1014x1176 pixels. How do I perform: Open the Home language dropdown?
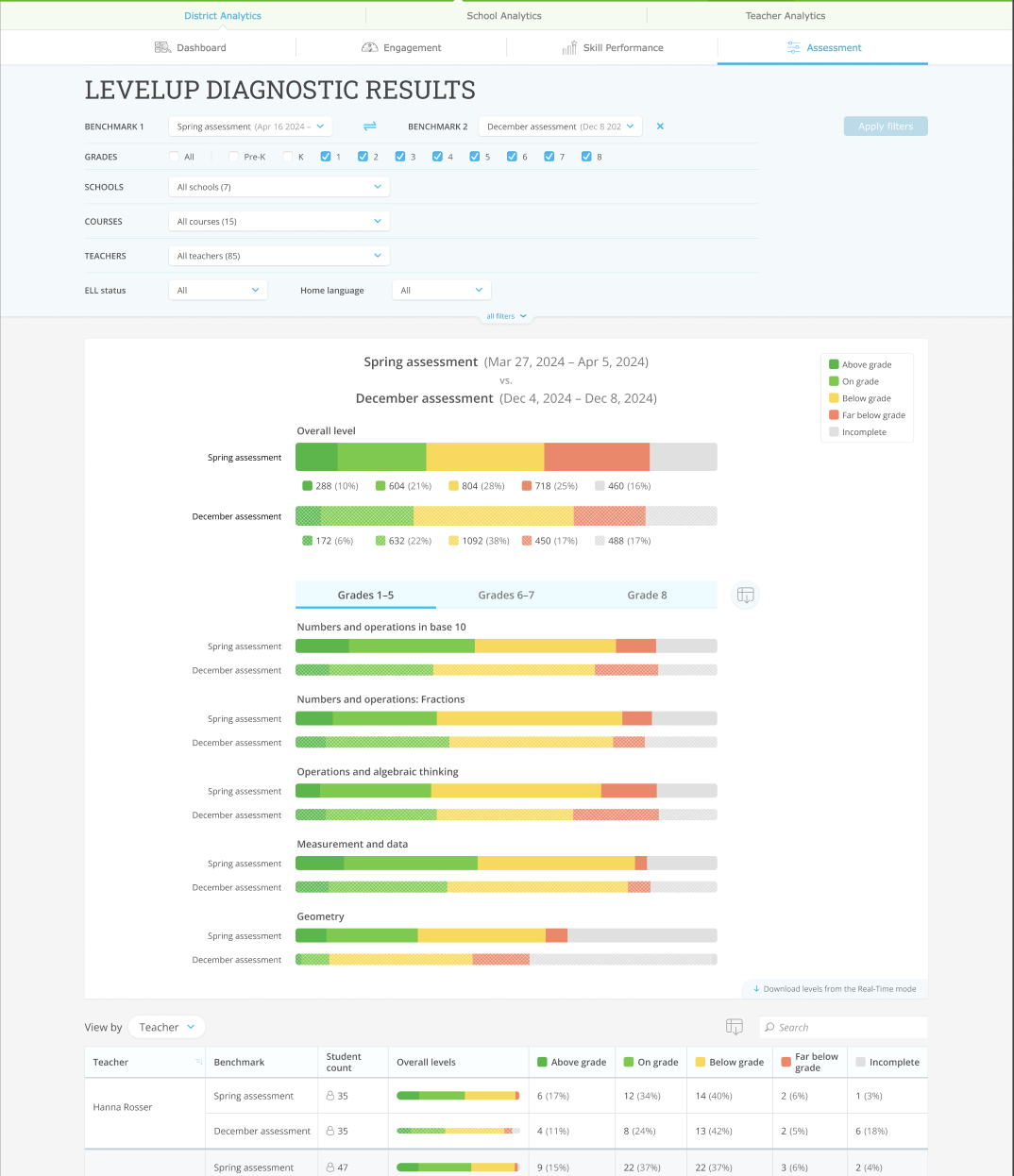tap(441, 290)
